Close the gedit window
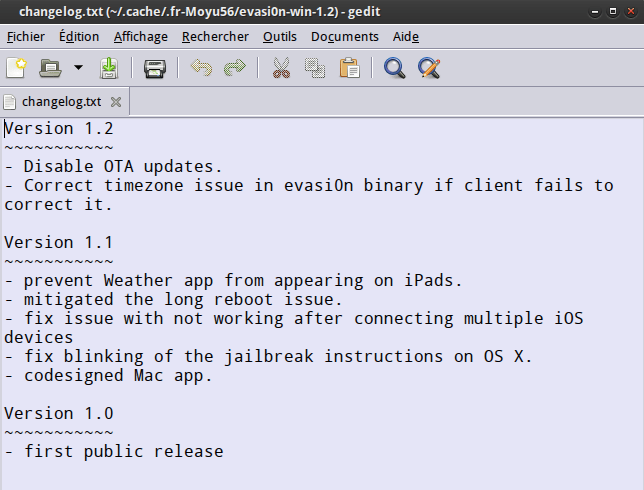This screenshot has height=490, width=644. coord(631,12)
